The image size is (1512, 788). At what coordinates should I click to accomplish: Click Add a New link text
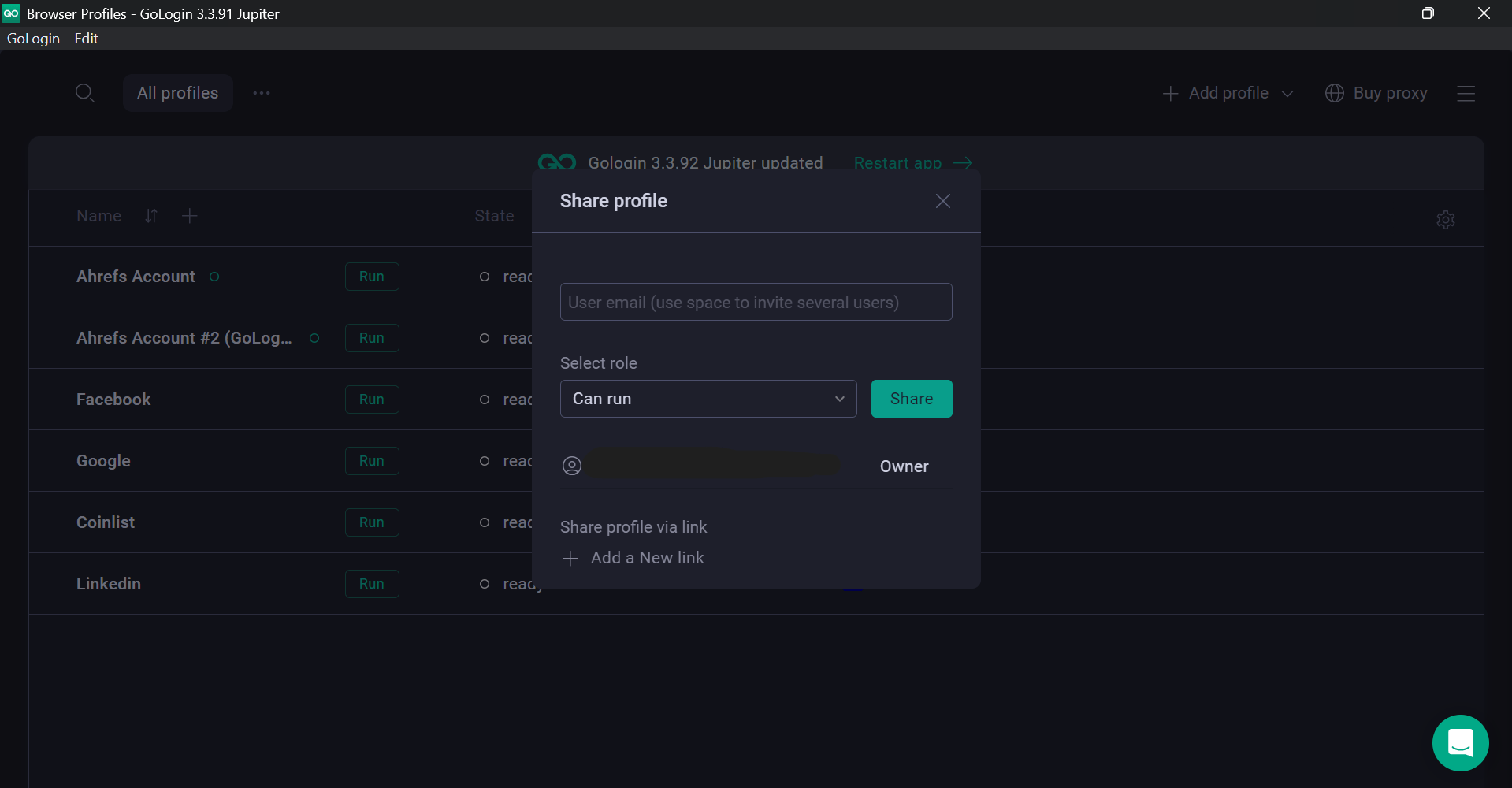coord(647,558)
